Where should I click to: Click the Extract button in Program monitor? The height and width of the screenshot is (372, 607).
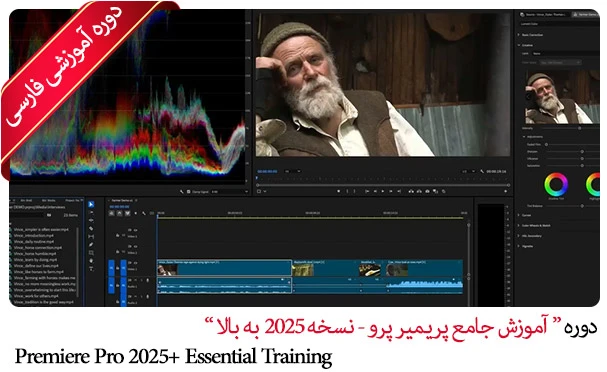[x=419, y=191]
